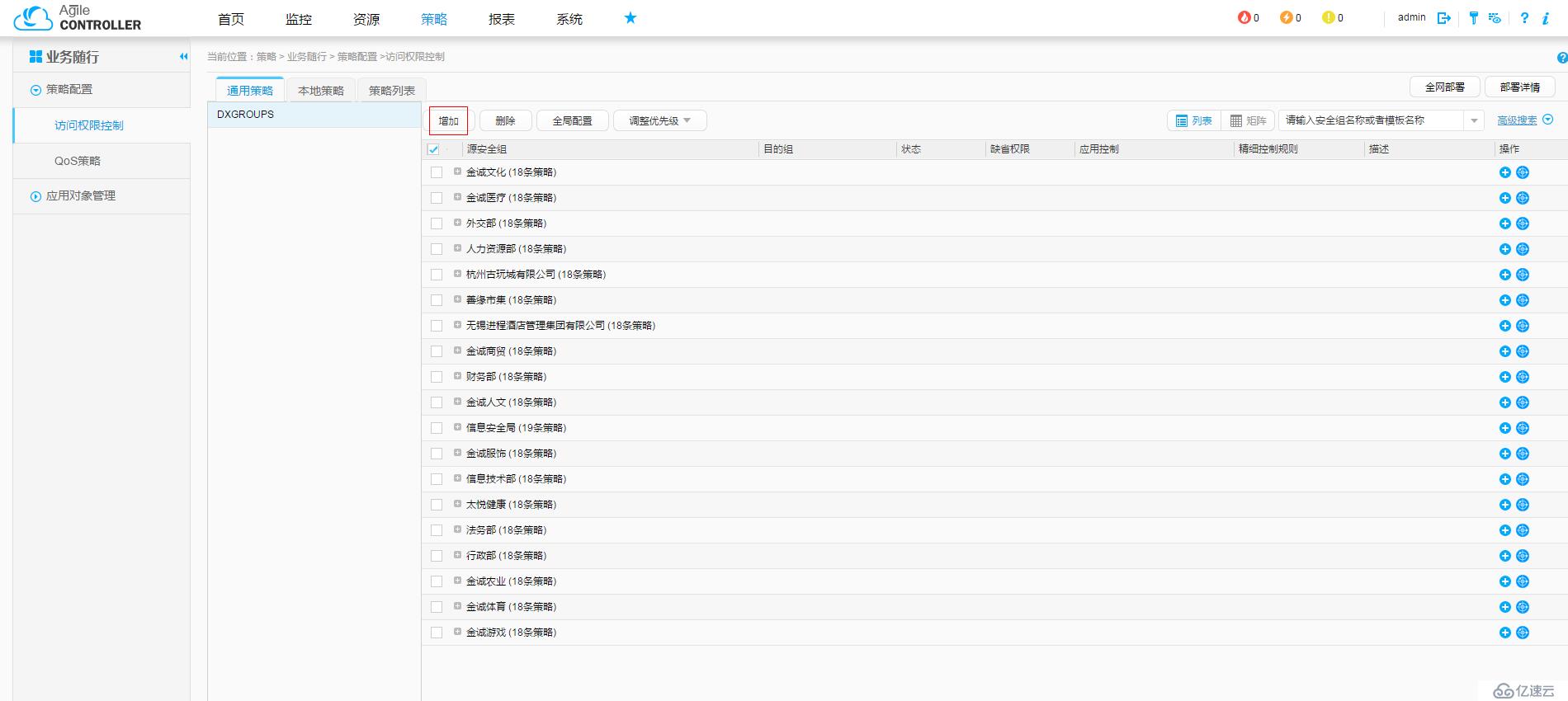Click the security group name search field

1372,120
